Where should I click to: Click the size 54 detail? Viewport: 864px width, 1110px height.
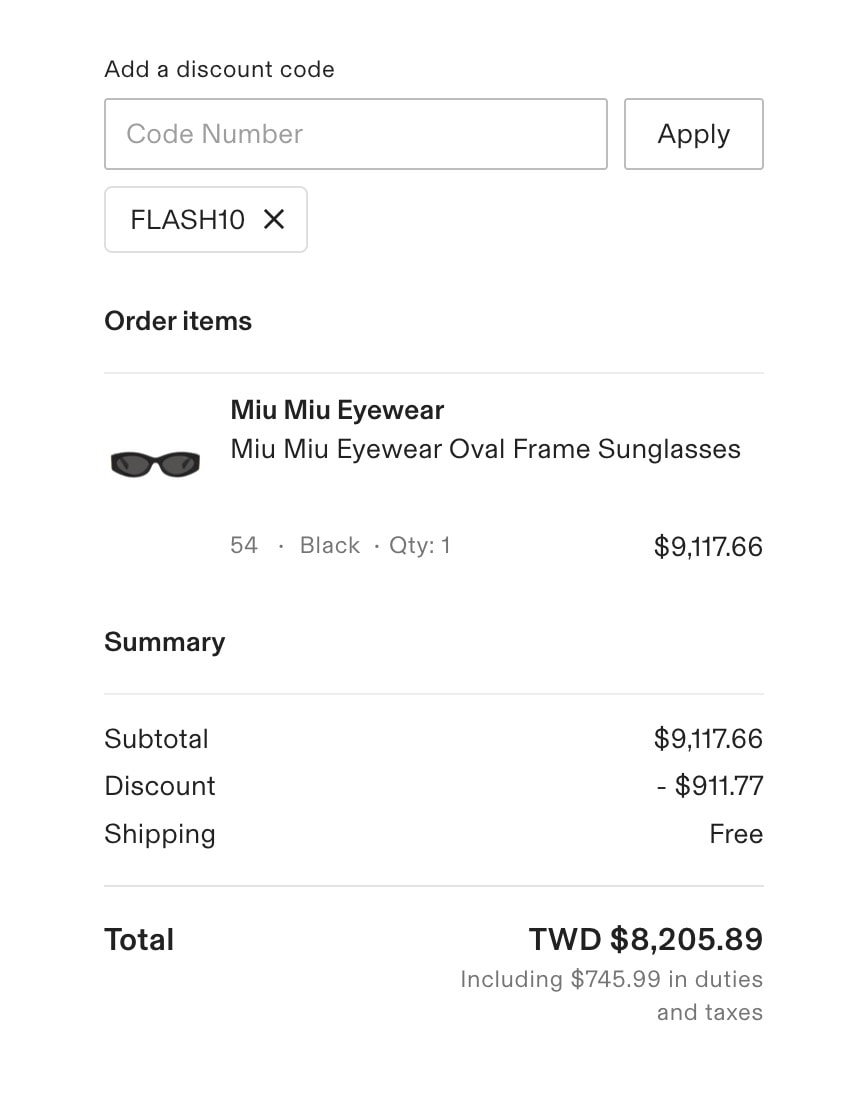click(244, 545)
